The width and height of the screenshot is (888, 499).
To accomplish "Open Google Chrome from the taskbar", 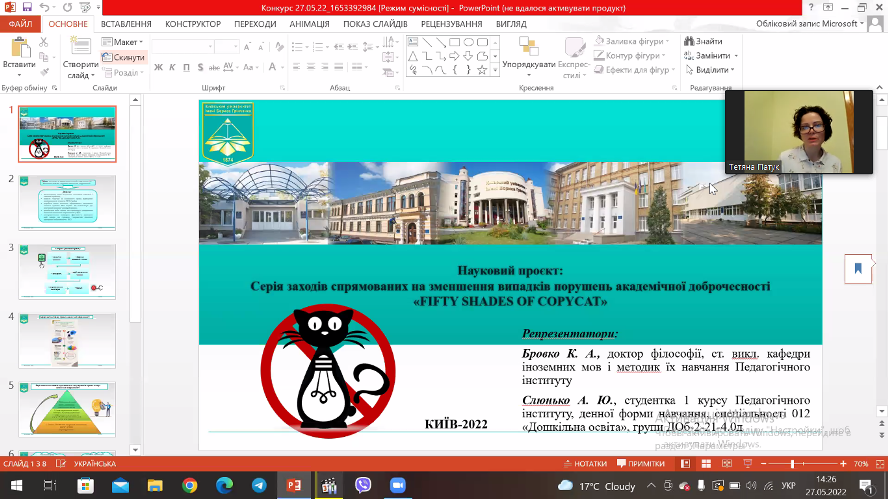I will coord(190,485).
